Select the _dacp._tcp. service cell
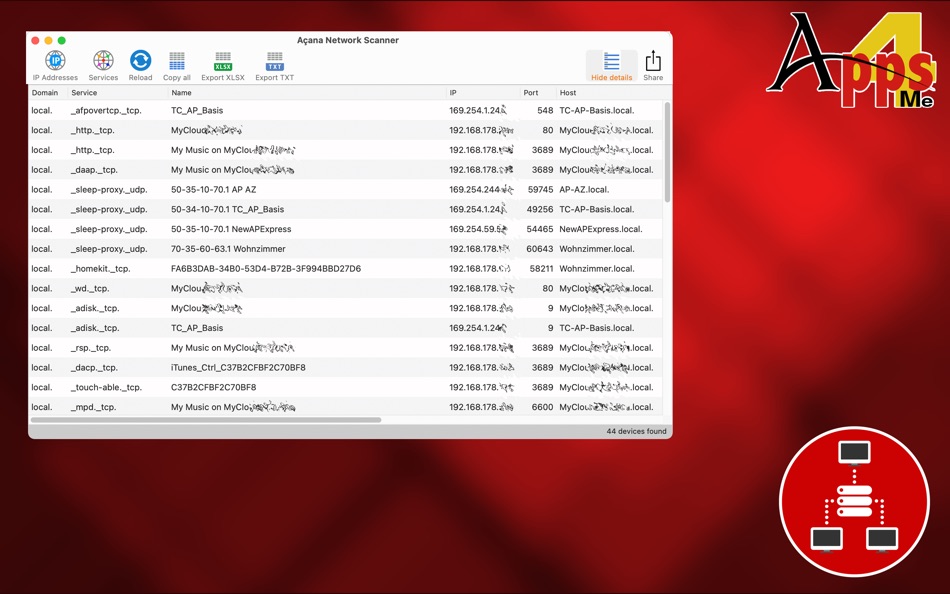 (x=94, y=367)
